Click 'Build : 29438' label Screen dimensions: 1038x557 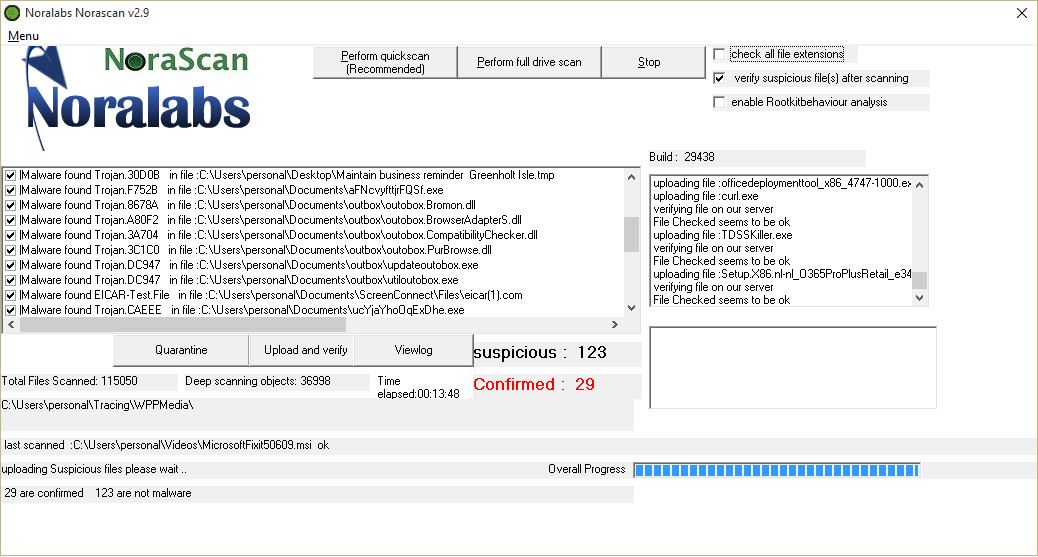pos(682,157)
